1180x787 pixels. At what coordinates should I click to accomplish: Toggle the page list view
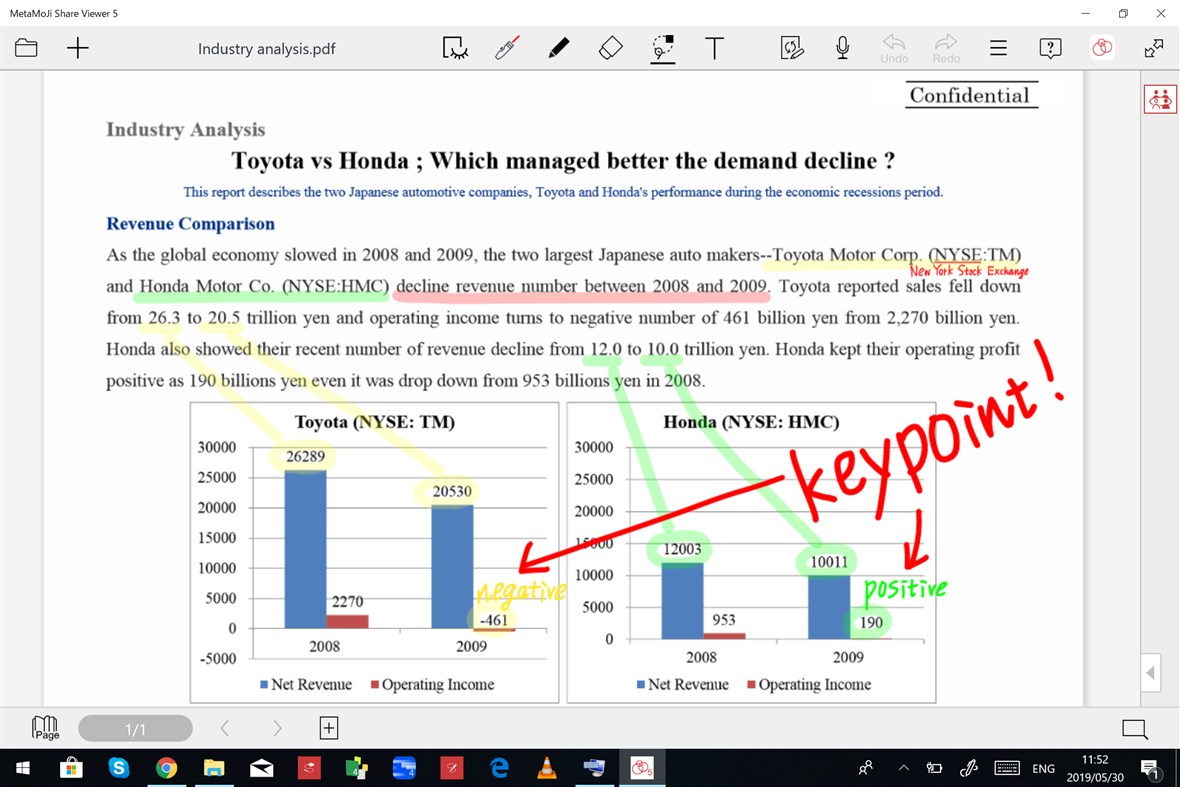click(44, 728)
